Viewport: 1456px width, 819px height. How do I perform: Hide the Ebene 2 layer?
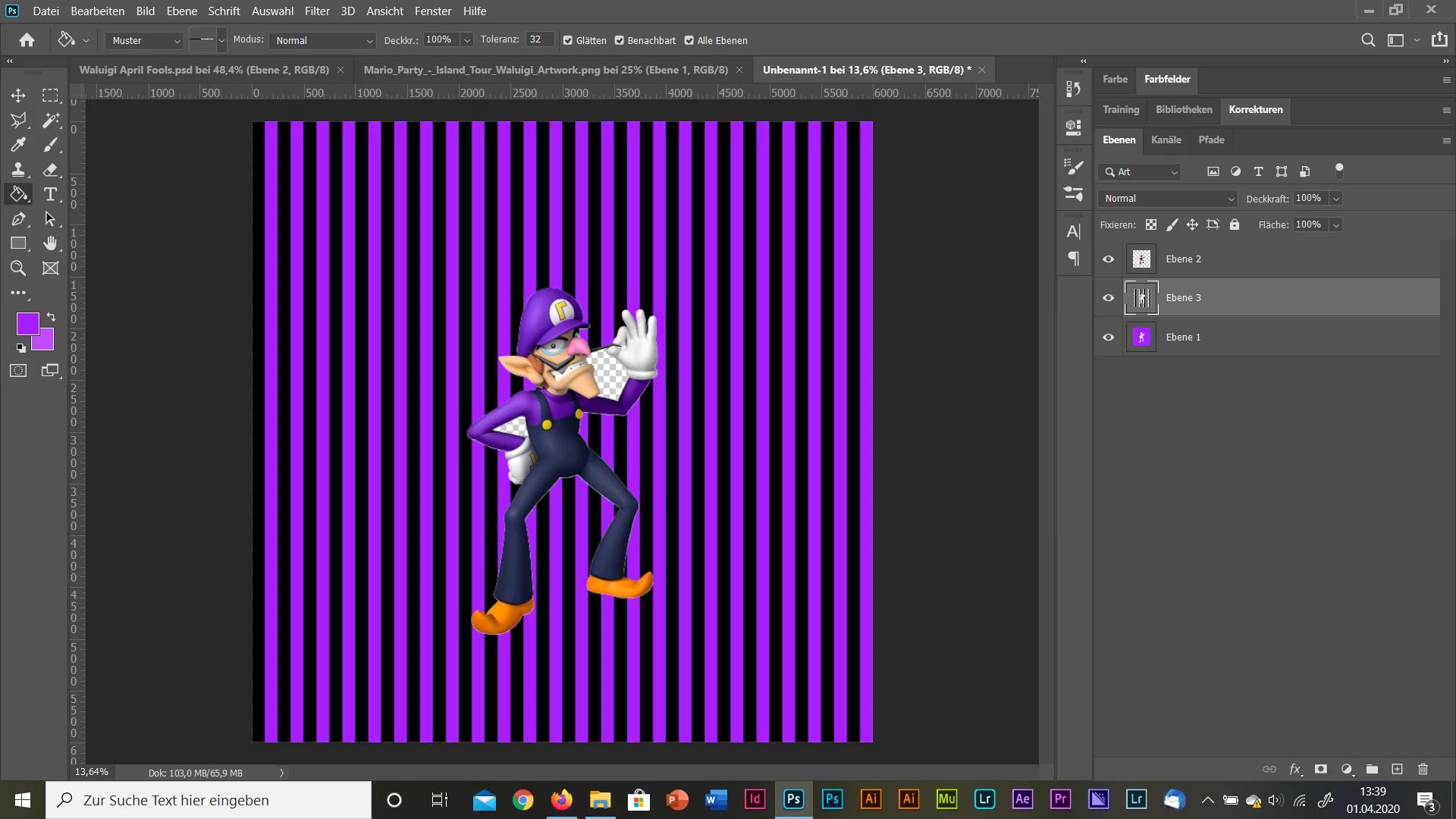(1108, 259)
